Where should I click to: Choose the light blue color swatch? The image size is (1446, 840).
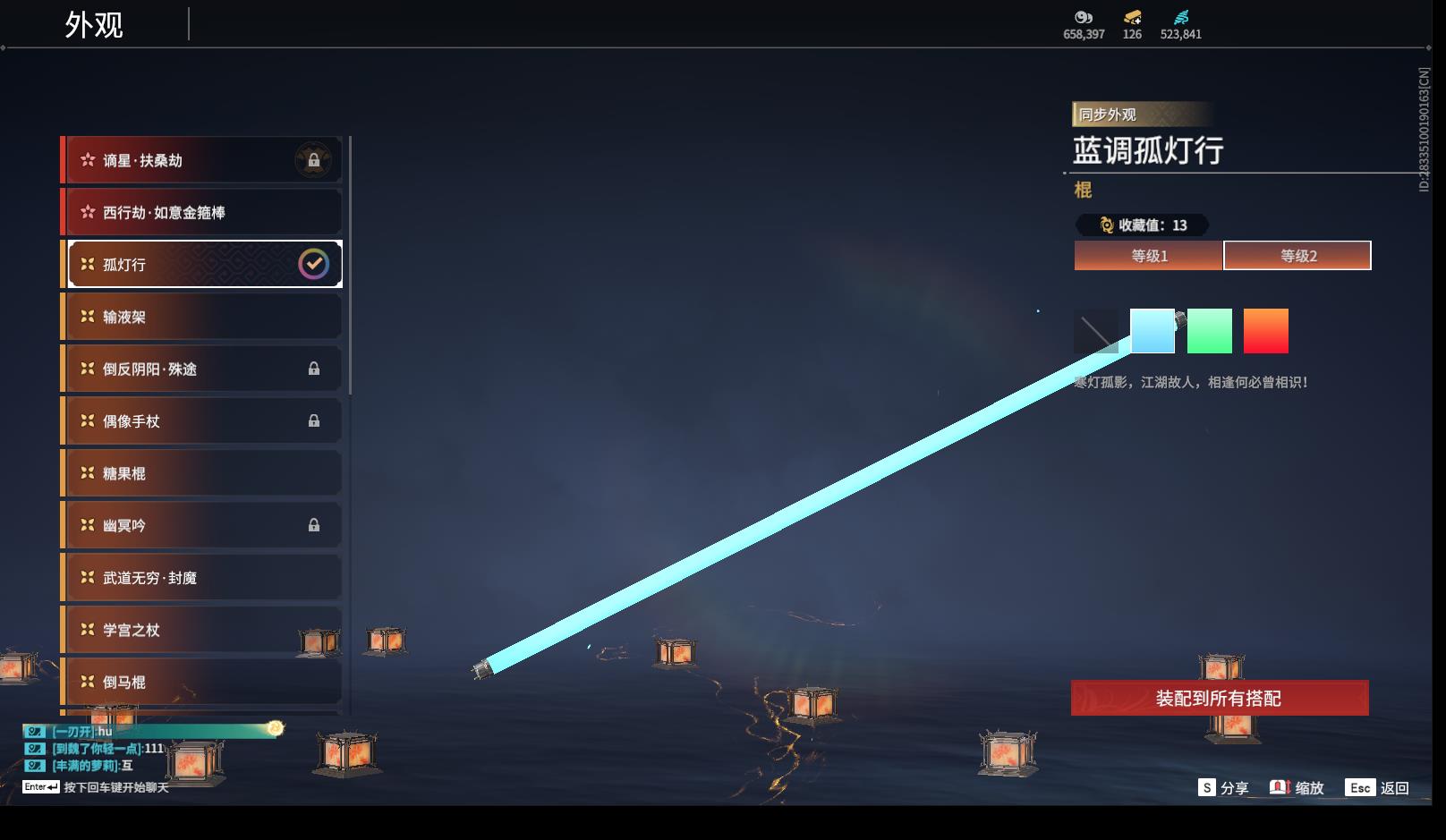click(x=1153, y=331)
